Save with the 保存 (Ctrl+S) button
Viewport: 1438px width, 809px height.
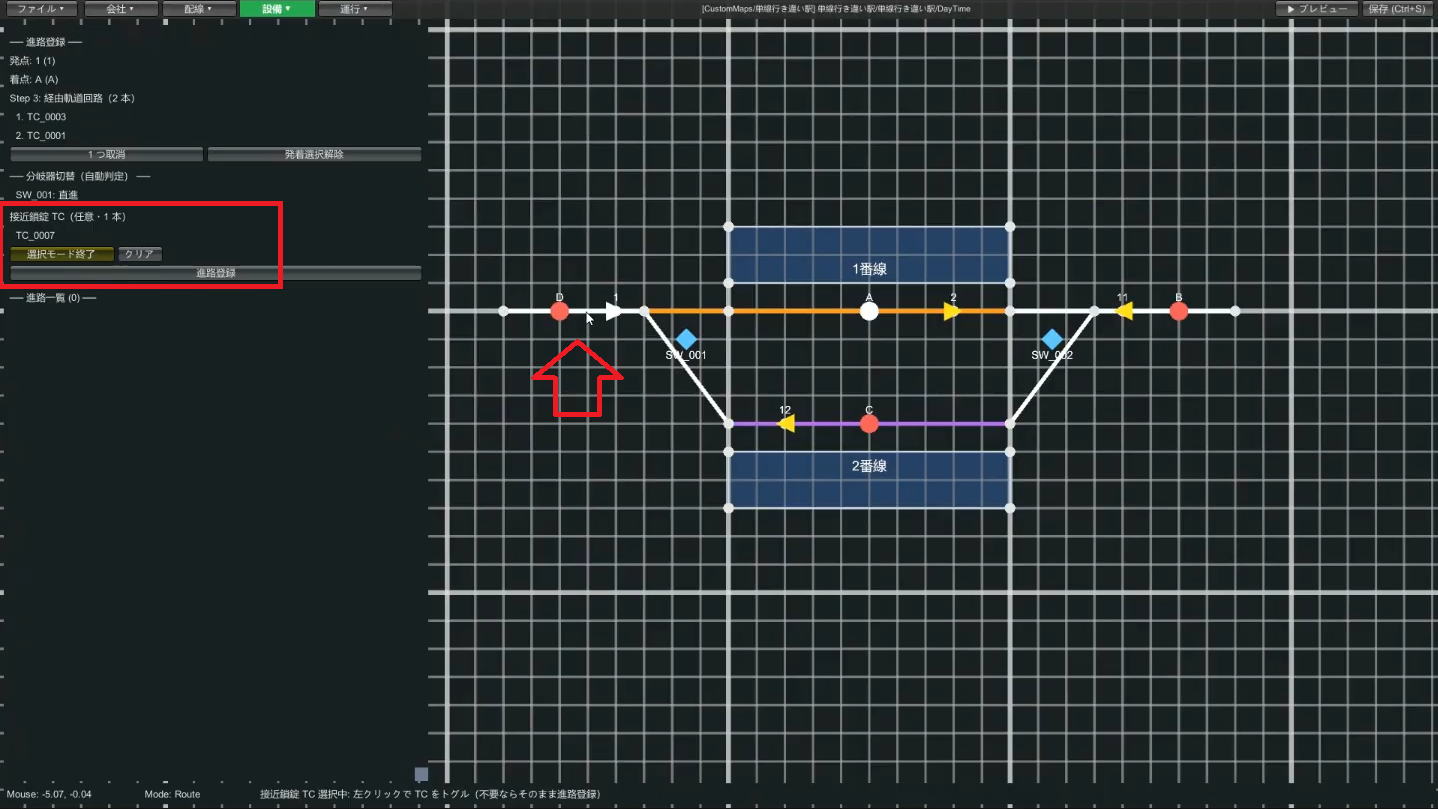coord(1398,9)
